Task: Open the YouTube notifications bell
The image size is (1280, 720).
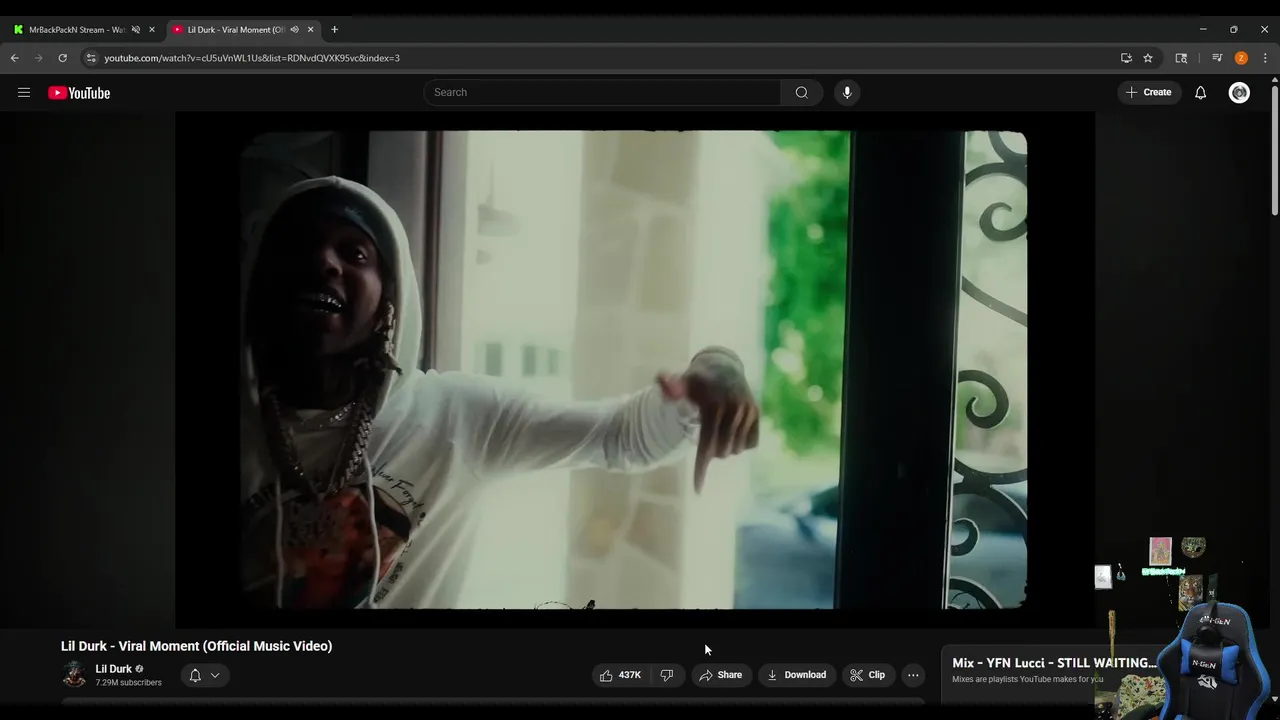Action: click(1200, 92)
